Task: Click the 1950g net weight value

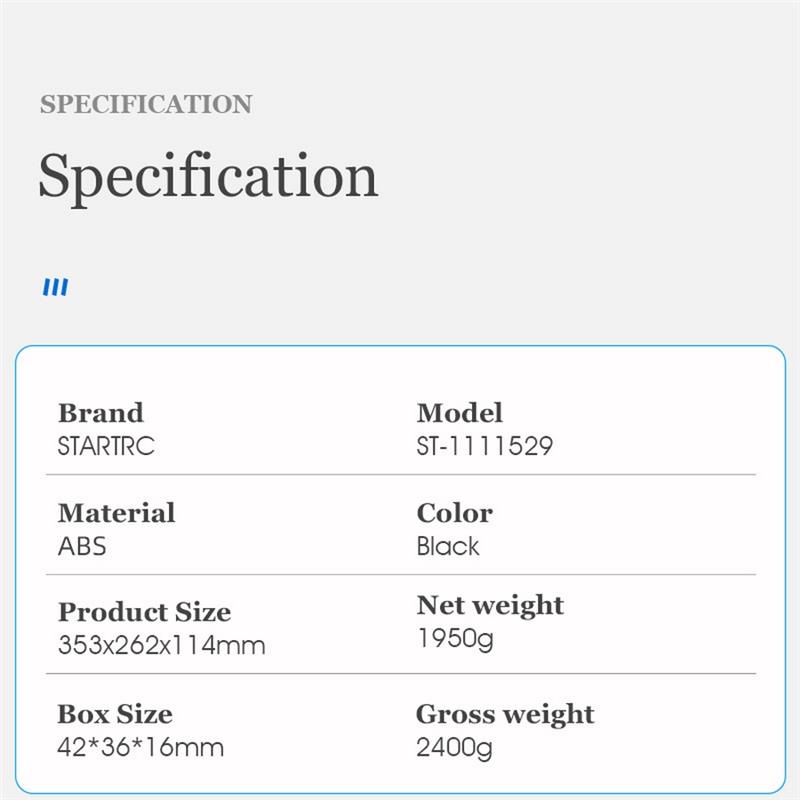Action: click(x=455, y=638)
